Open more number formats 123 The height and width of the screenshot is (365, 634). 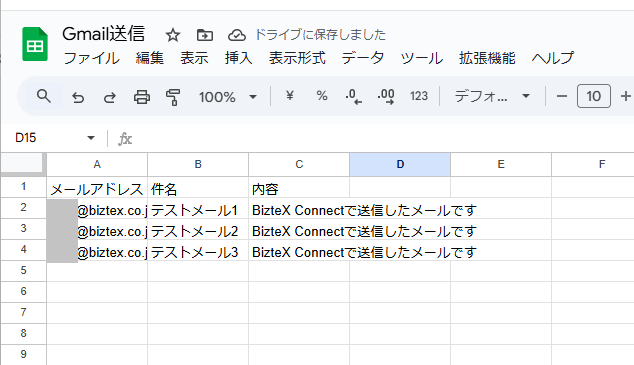418,96
